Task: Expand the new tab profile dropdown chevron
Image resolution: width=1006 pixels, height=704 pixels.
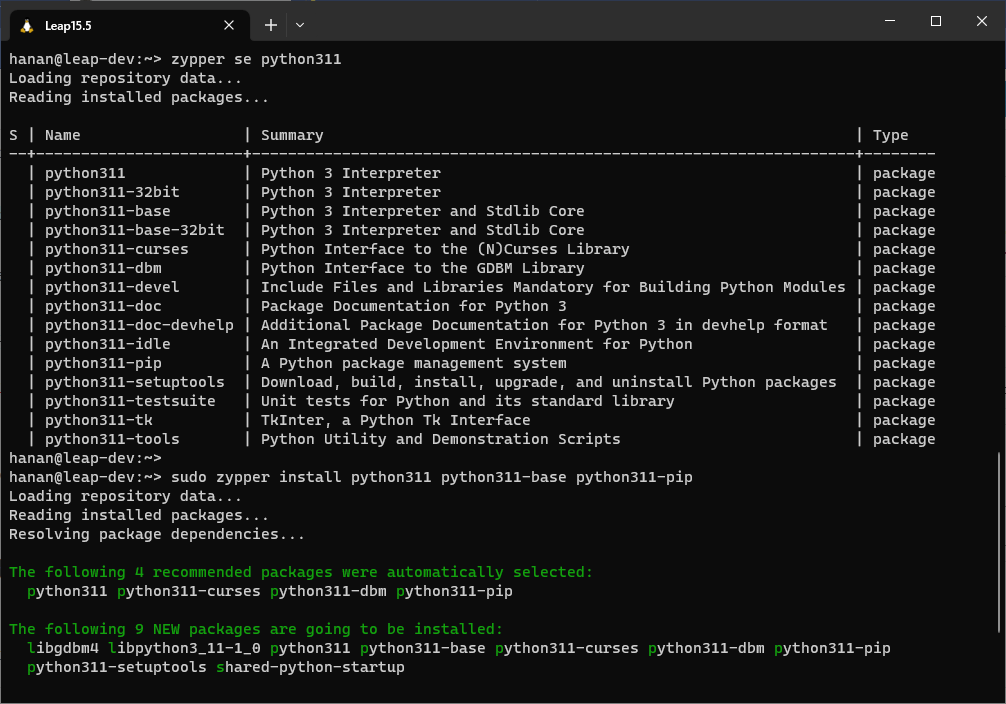Action: click(x=300, y=26)
